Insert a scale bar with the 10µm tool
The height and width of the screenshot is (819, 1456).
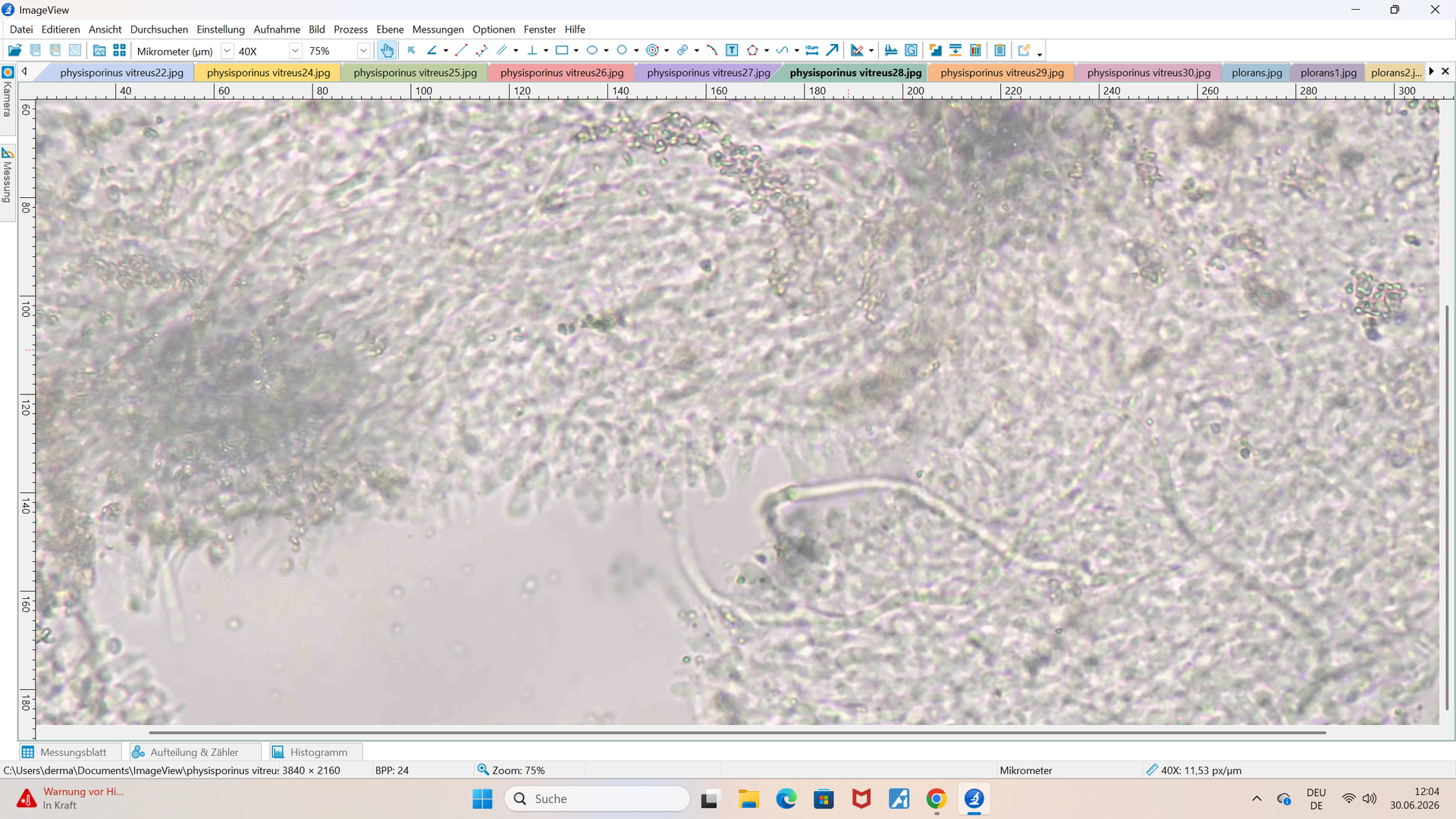812,51
